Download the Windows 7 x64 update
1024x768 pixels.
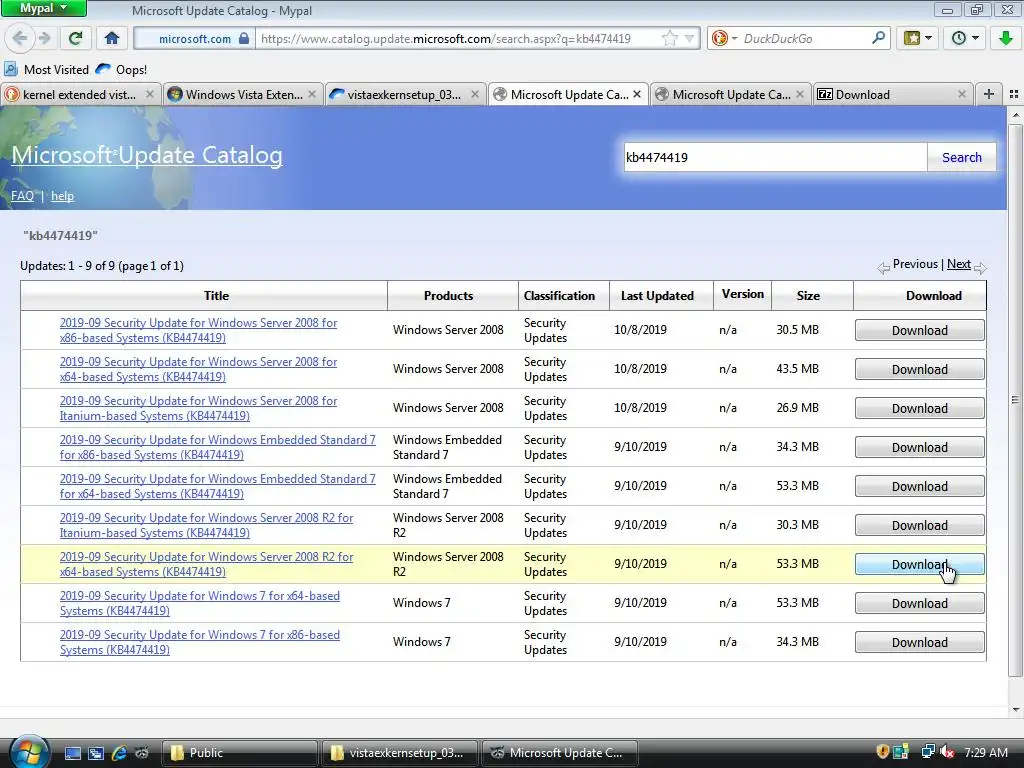click(x=920, y=603)
